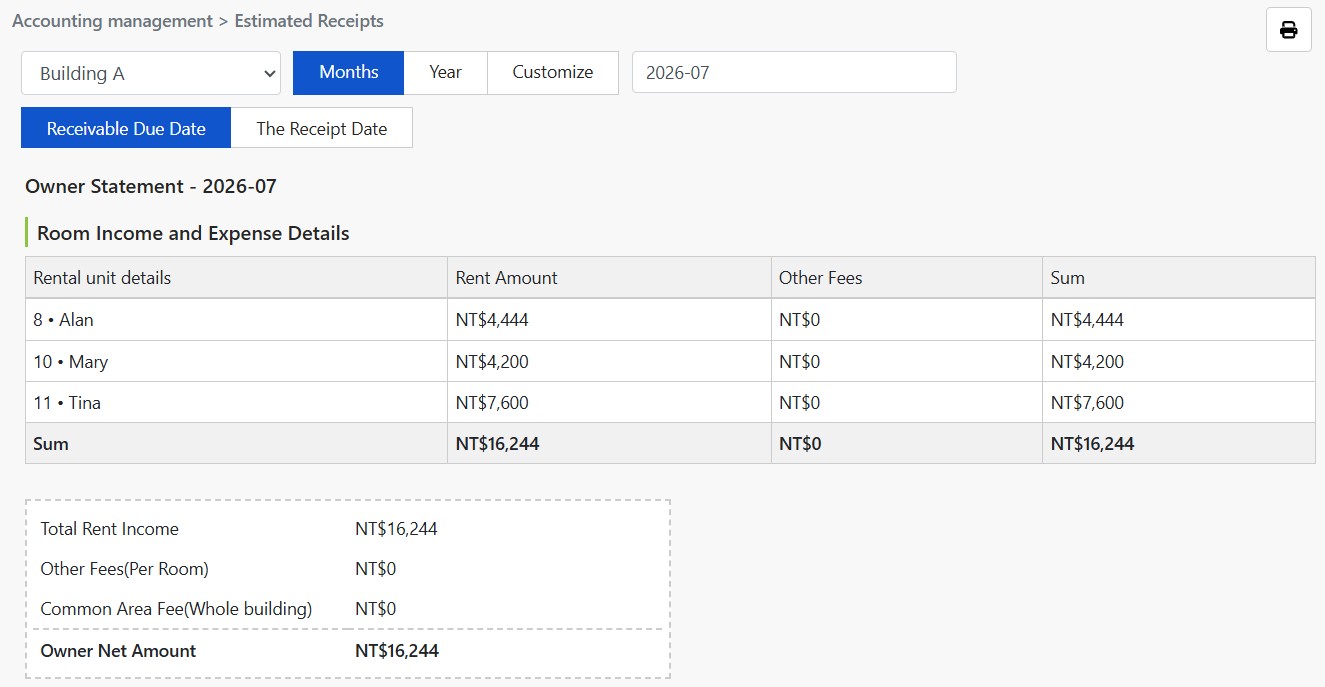The image size is (1325, 687).
Task: Open the Building A dropdown
Action: click(x=151, y=73)
